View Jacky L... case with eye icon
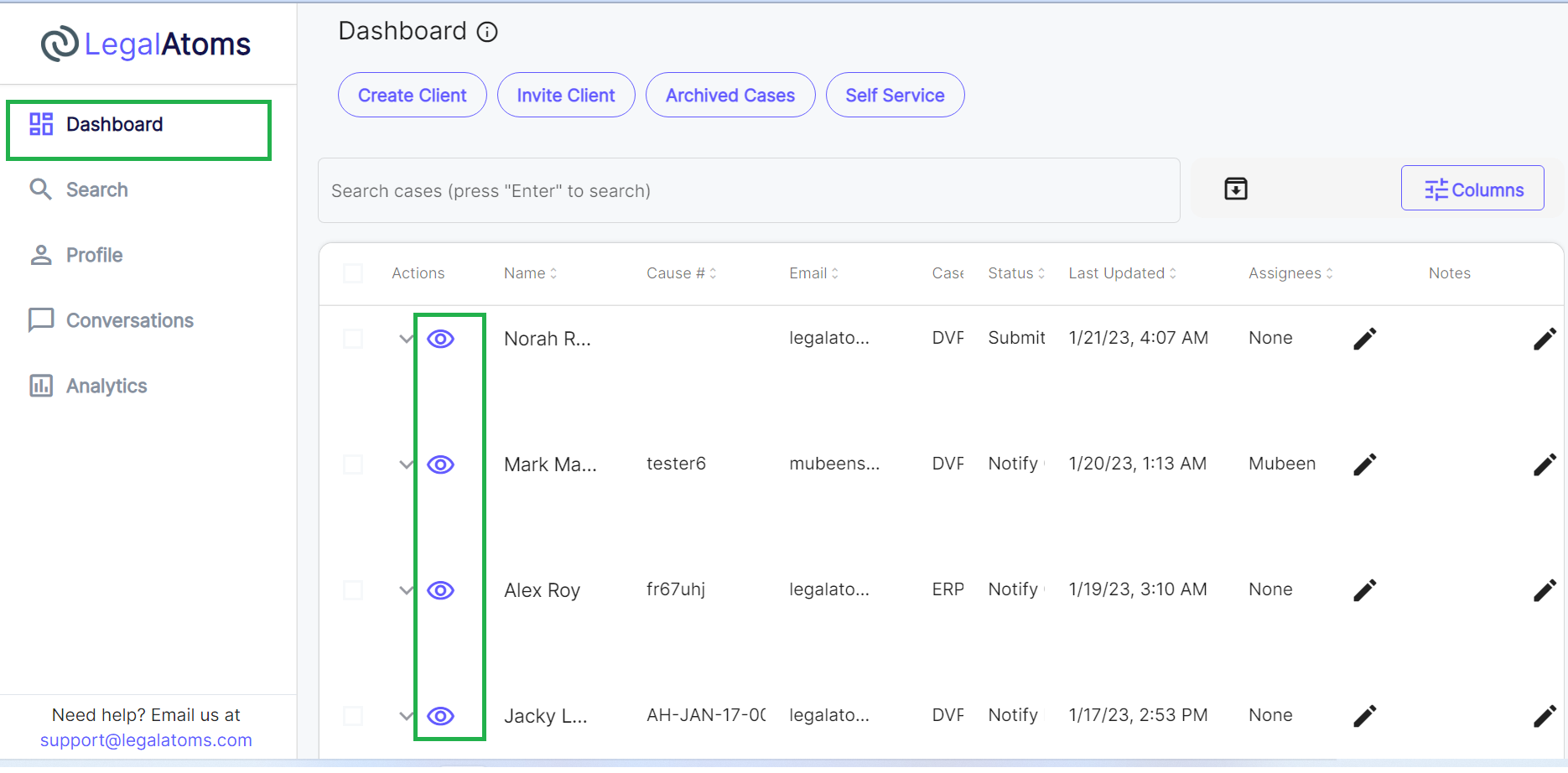Viewport: 1568px width, 773px height. [x=441, y=716]
